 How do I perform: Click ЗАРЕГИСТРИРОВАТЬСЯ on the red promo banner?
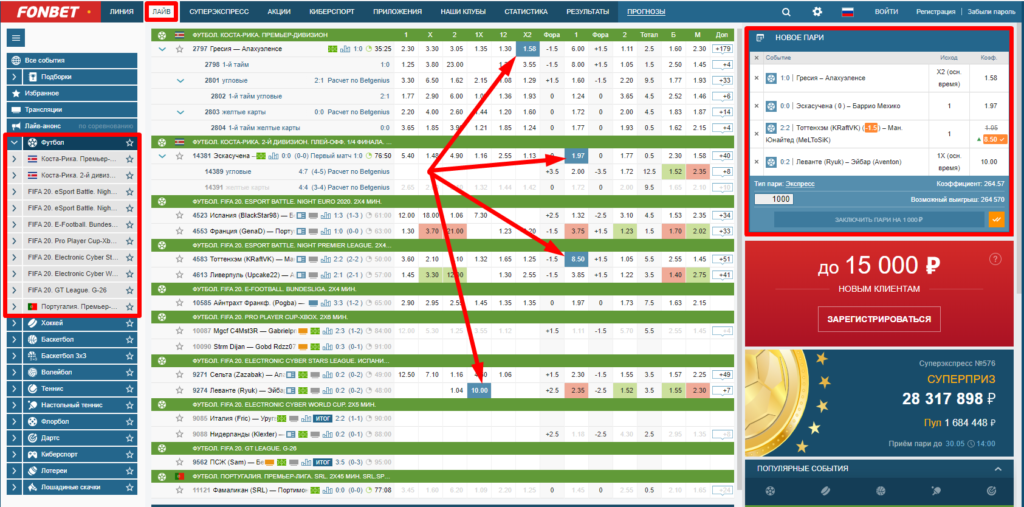pyautogui.click(x=880, y=320)
